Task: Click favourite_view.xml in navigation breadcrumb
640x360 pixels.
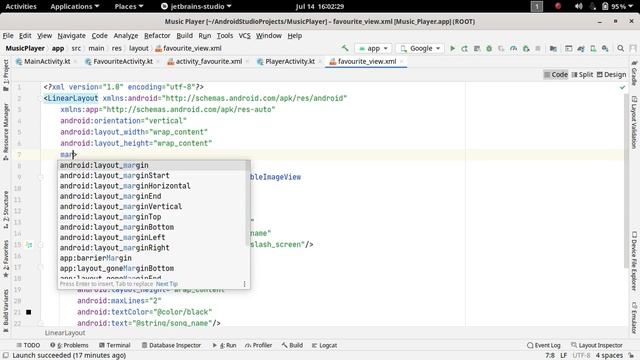Action: pyautogui.click(x=188, y=48)
